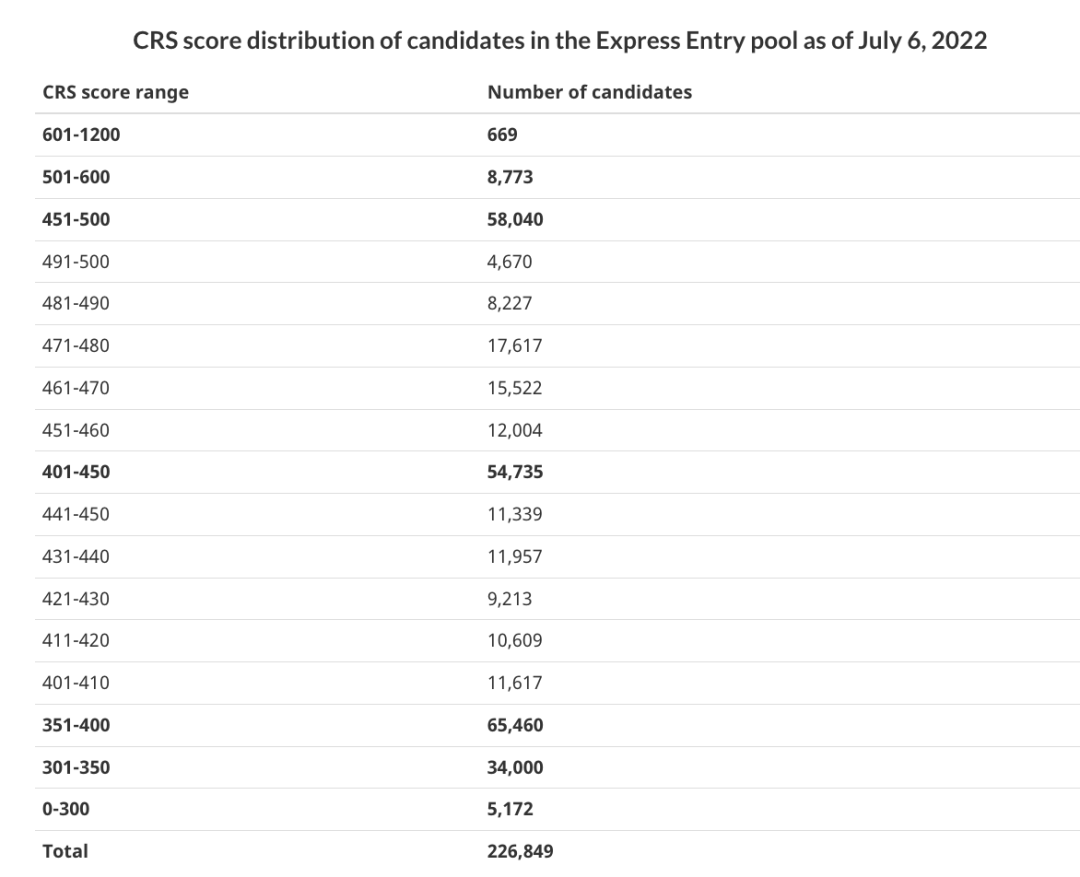The image size is (1080, 877).
Task: Click the 431-440 score range cell
Action: (x=76, y=557)
